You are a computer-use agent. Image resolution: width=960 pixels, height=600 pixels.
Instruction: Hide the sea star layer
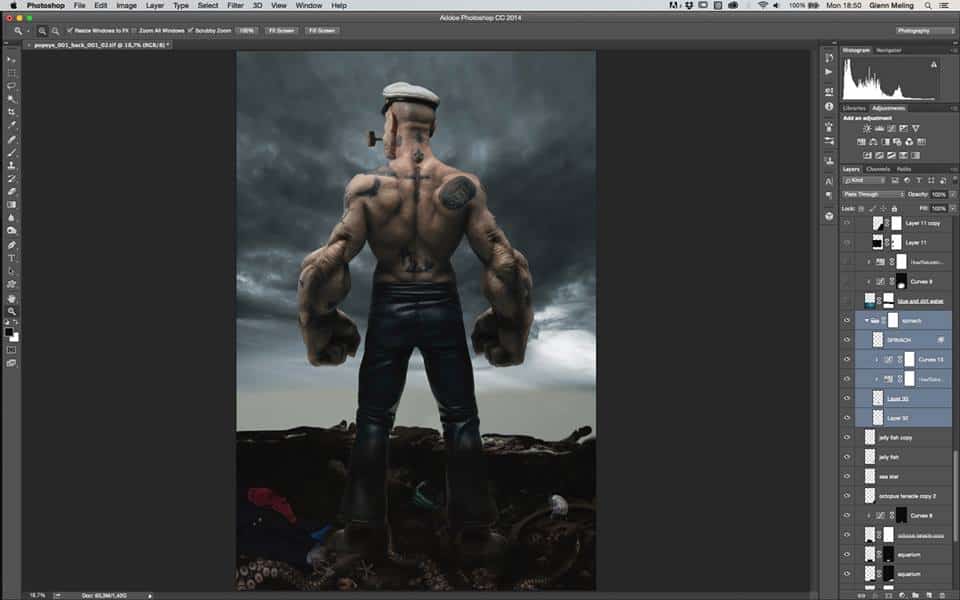pos(847,476)
